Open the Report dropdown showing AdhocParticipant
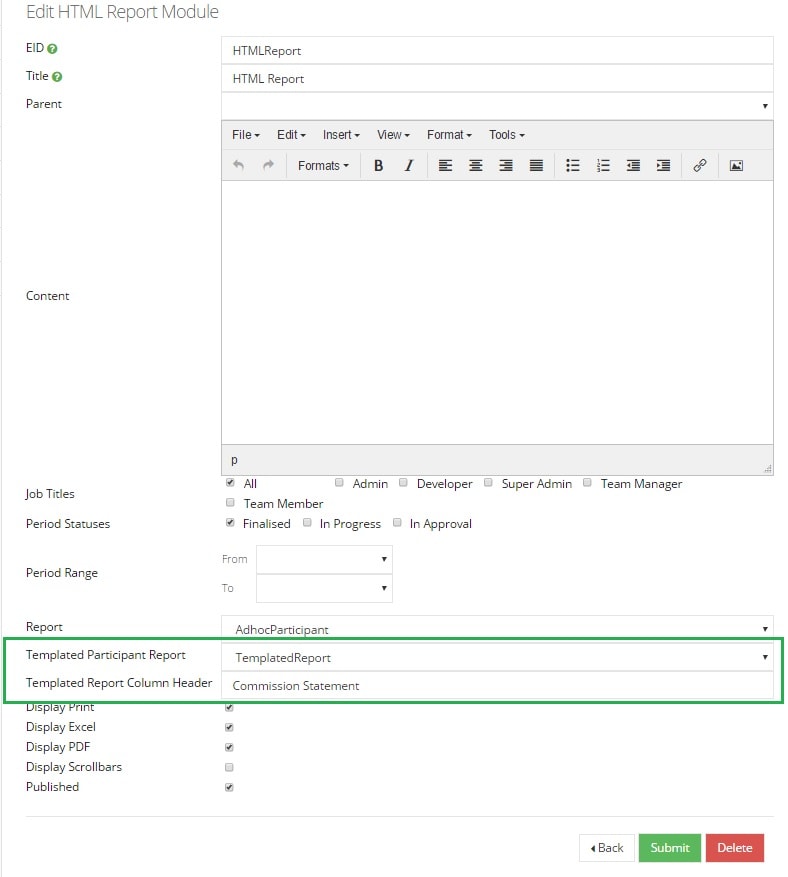Screen dimensions: 788x877 coord(497,629)
